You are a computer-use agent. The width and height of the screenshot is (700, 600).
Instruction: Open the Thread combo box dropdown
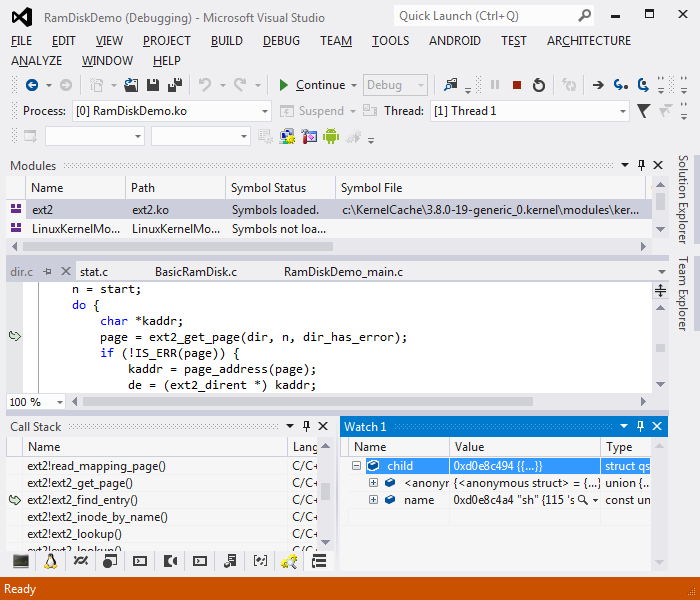coord(623,111)
